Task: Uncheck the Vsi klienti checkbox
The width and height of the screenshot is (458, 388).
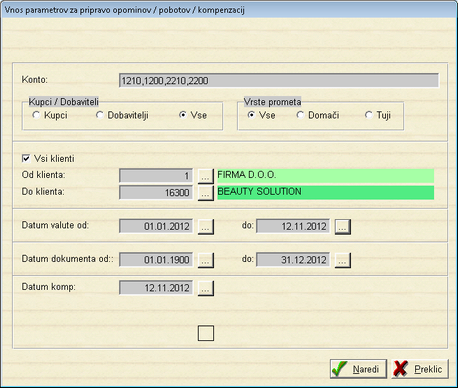Action: point(26,159)
